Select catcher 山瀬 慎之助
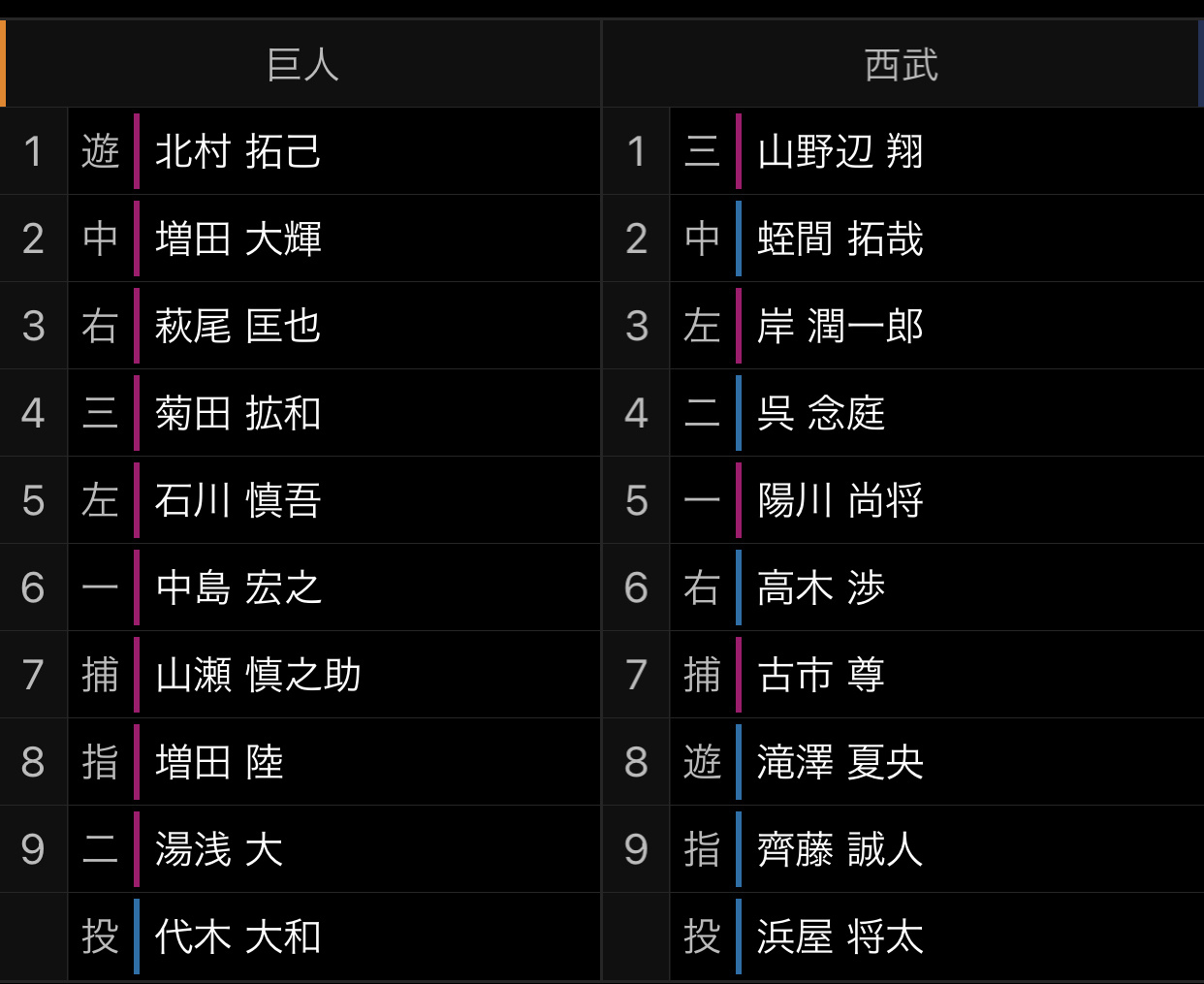 [258, 675]
